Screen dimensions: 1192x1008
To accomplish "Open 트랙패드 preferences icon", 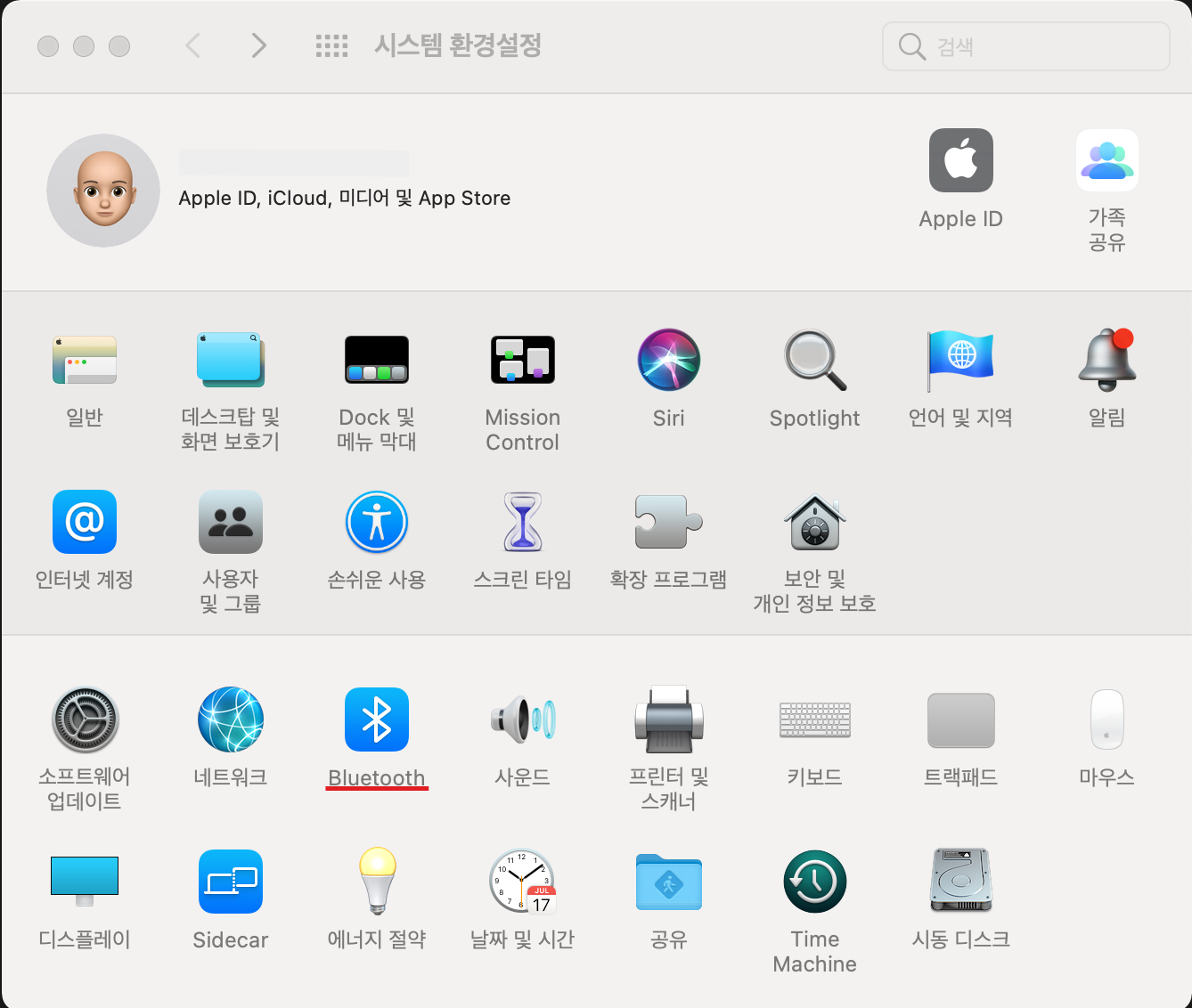I will coord(960,719).
